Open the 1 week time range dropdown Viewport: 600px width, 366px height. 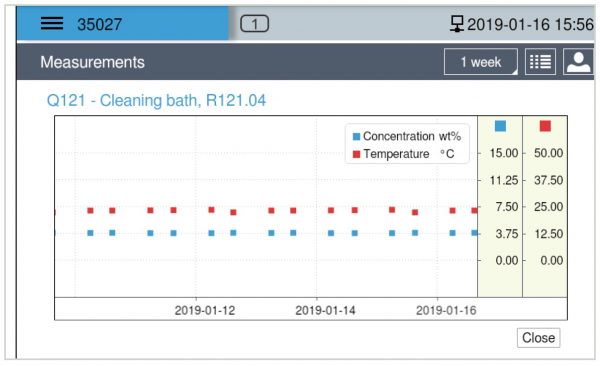(x=481, y=62)
